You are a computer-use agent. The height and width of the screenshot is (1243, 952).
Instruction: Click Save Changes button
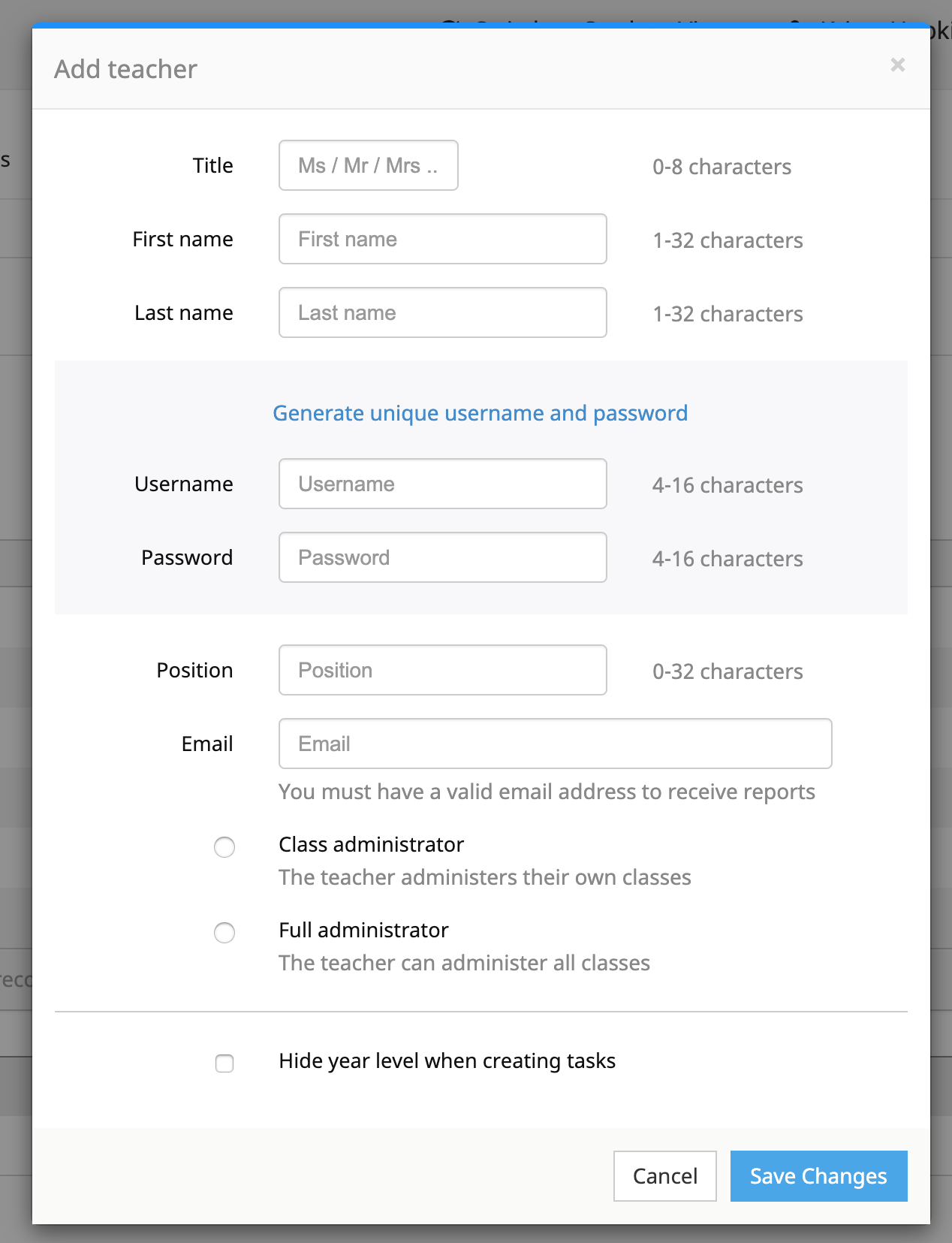[818, 1176]
